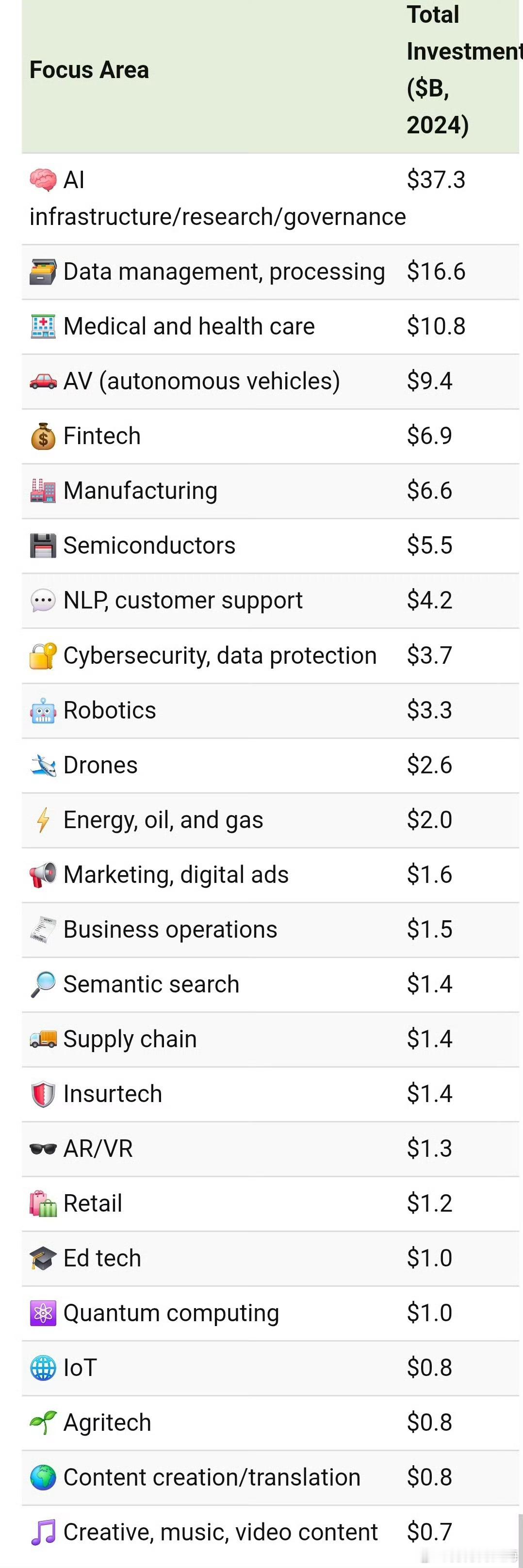Image resolution: width=523 pixels, height=1568 pixels.
Task: Click the Focus Area column header
Action: [x=89, y=70]
